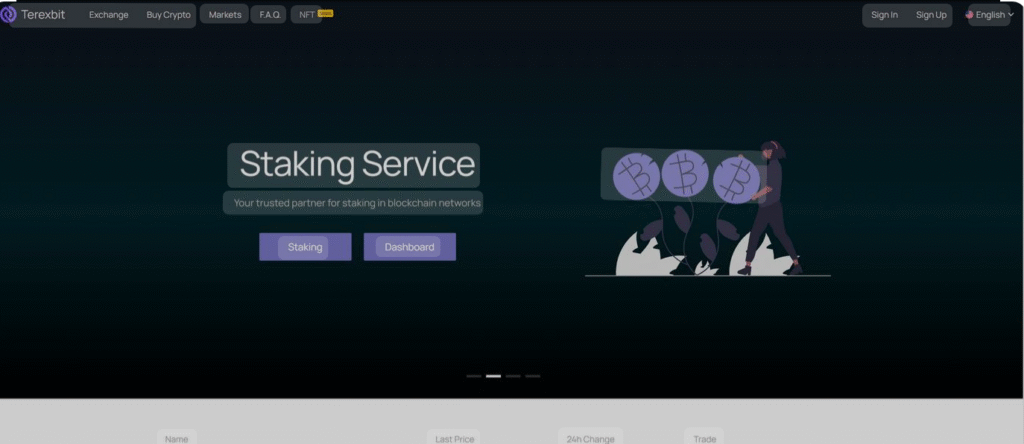Image resolution: width=1024 pixels, height=444 pixels.
Task: Select the NFT navigation item
Action: coord(307,15)
